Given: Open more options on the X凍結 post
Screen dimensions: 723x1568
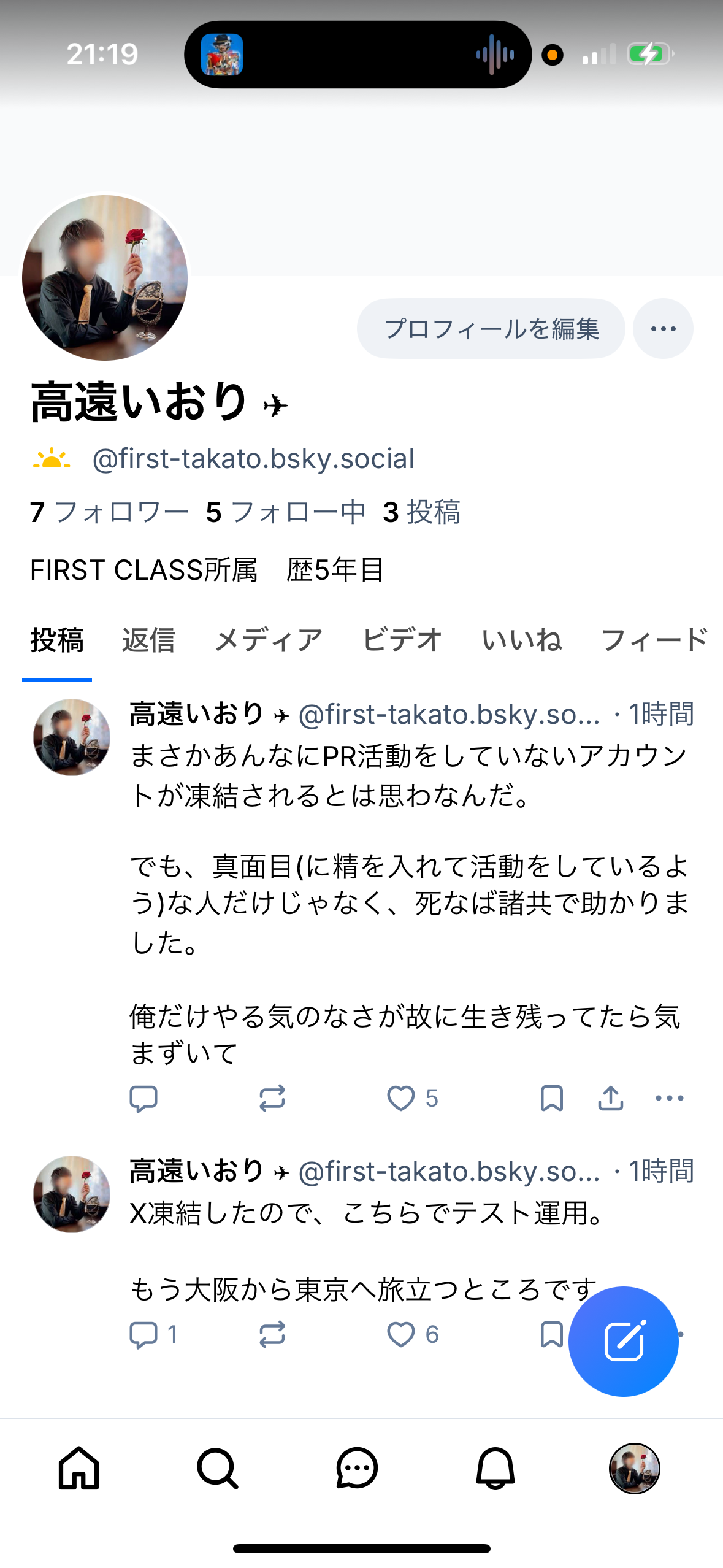Looking at the screenshot, I should [681, 1333].
